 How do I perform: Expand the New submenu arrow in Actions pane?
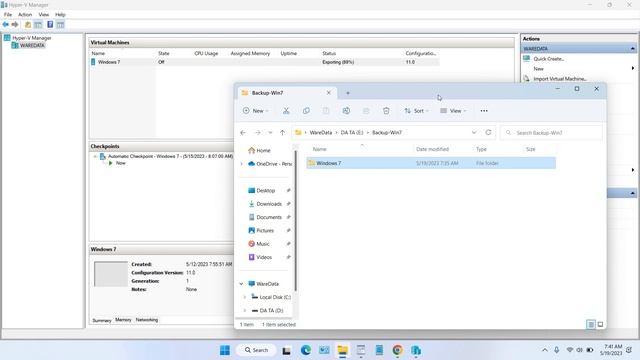tap(633, 69)
